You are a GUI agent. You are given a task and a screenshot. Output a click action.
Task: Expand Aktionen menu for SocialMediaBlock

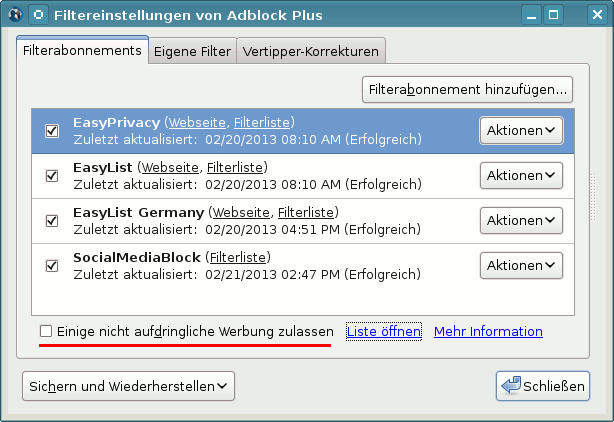tap(521, 265)
